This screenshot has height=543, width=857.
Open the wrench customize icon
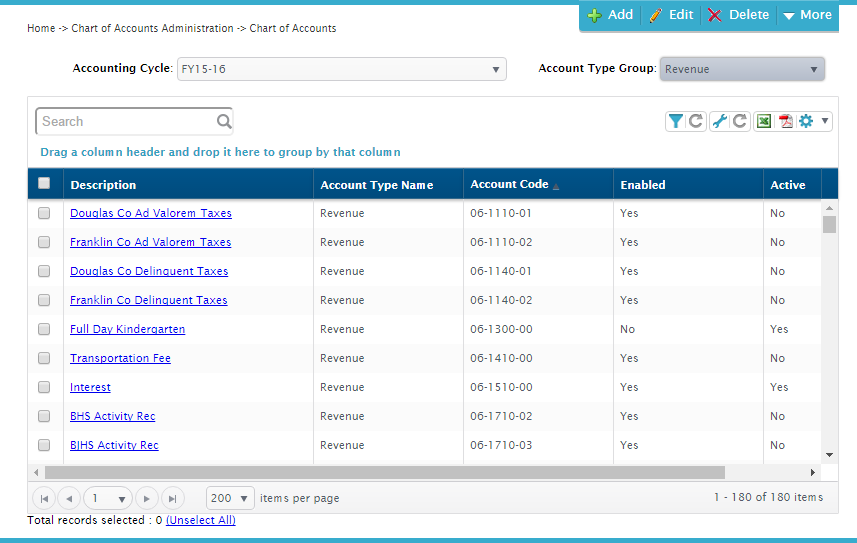[x=720, y=121]
